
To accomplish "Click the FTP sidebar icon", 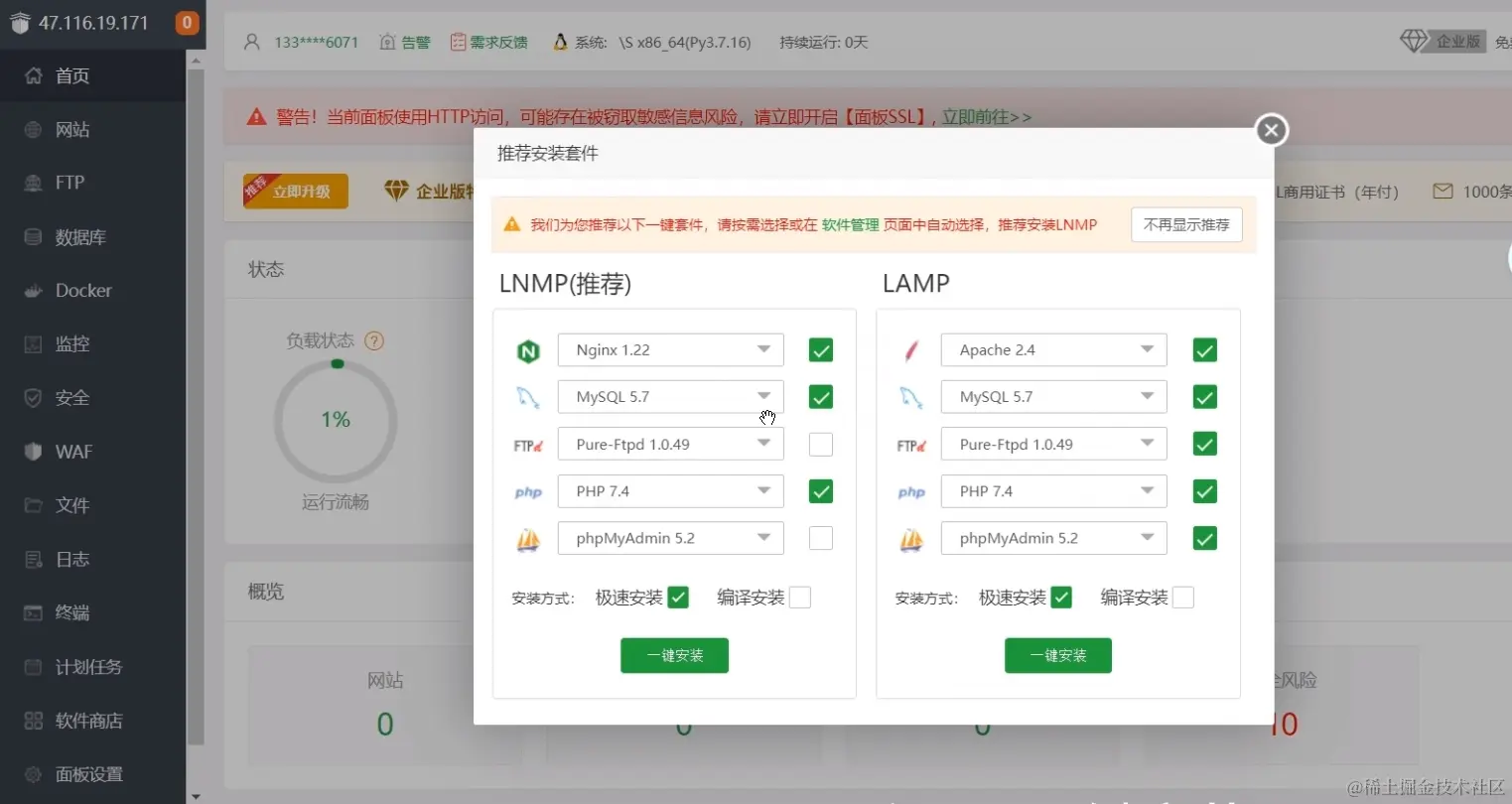I will [x=34, y=183].
